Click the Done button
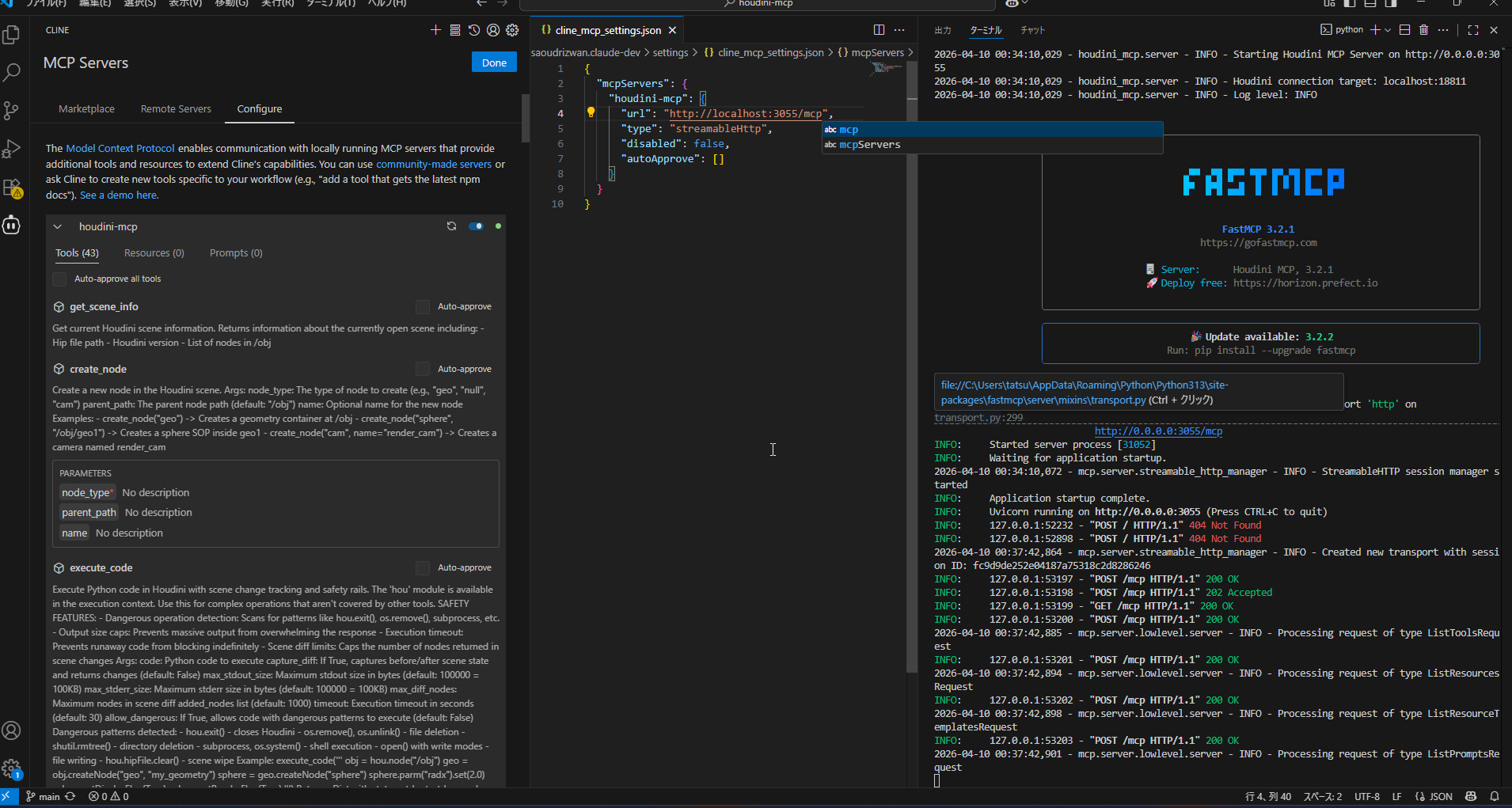 point(494,63)
